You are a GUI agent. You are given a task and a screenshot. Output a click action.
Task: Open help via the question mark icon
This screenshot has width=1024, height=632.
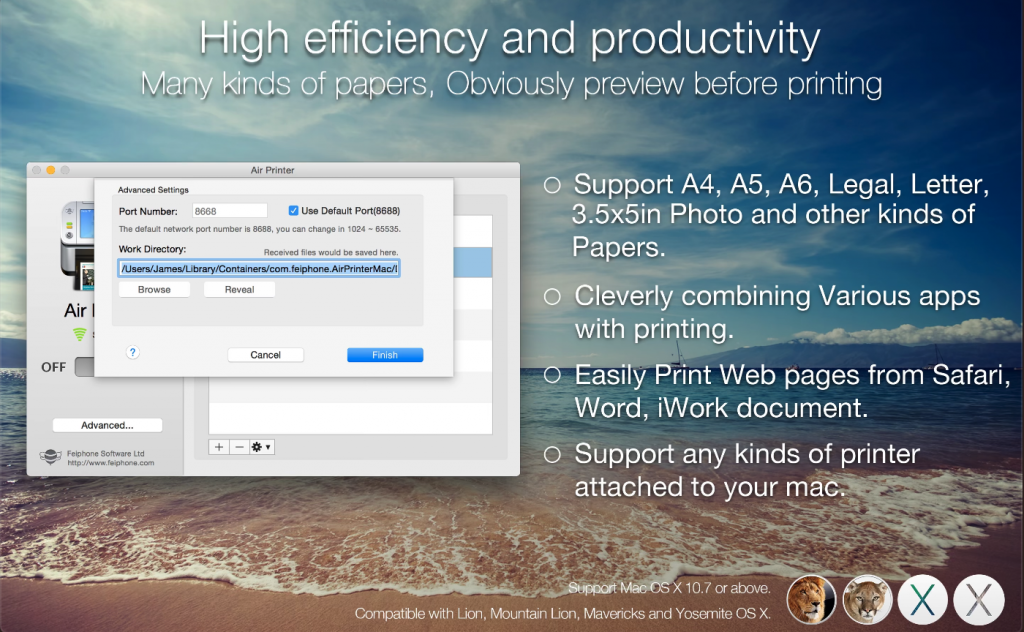(133, 353)
